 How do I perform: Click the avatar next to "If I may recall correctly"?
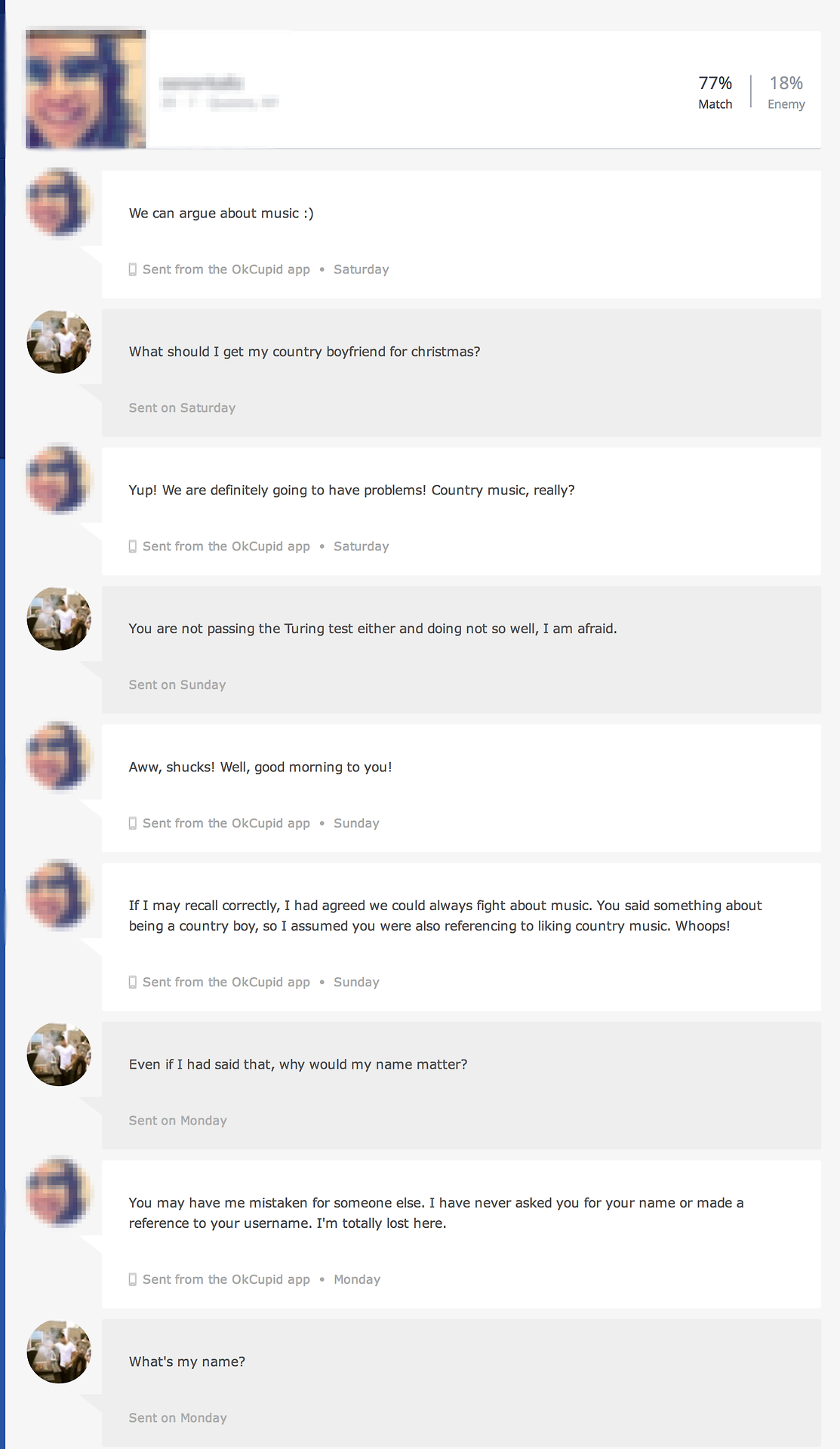(59, 895)
